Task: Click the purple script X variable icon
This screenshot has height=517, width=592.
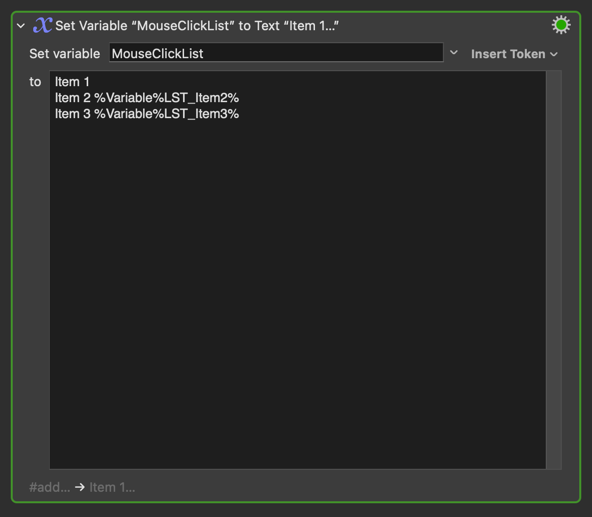Action: click(x=42, y=25)
